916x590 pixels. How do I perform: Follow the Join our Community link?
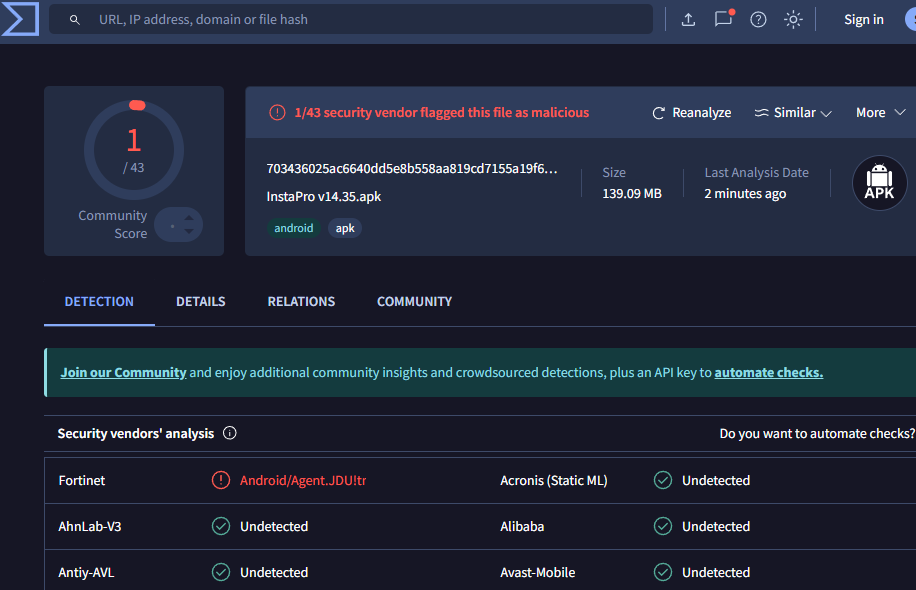123,372
